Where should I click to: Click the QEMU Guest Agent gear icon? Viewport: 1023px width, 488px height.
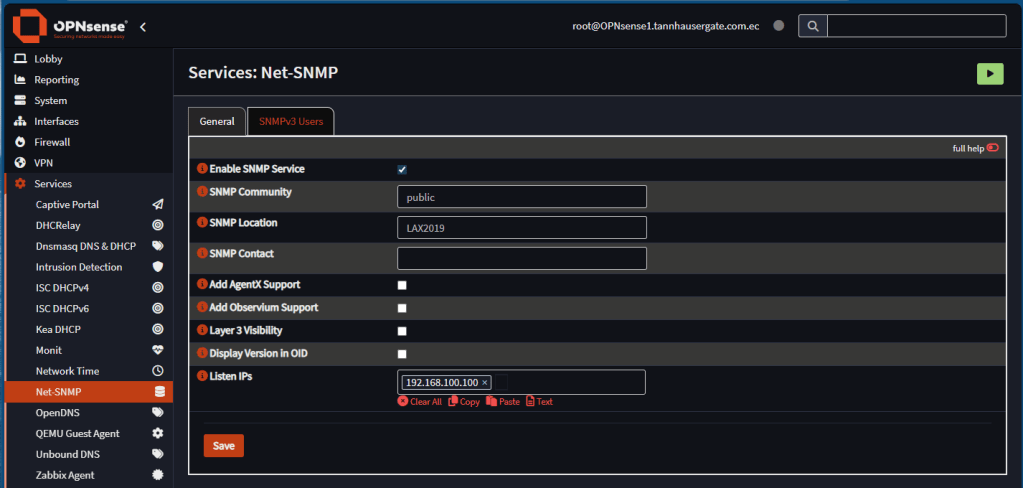[157, 434]
